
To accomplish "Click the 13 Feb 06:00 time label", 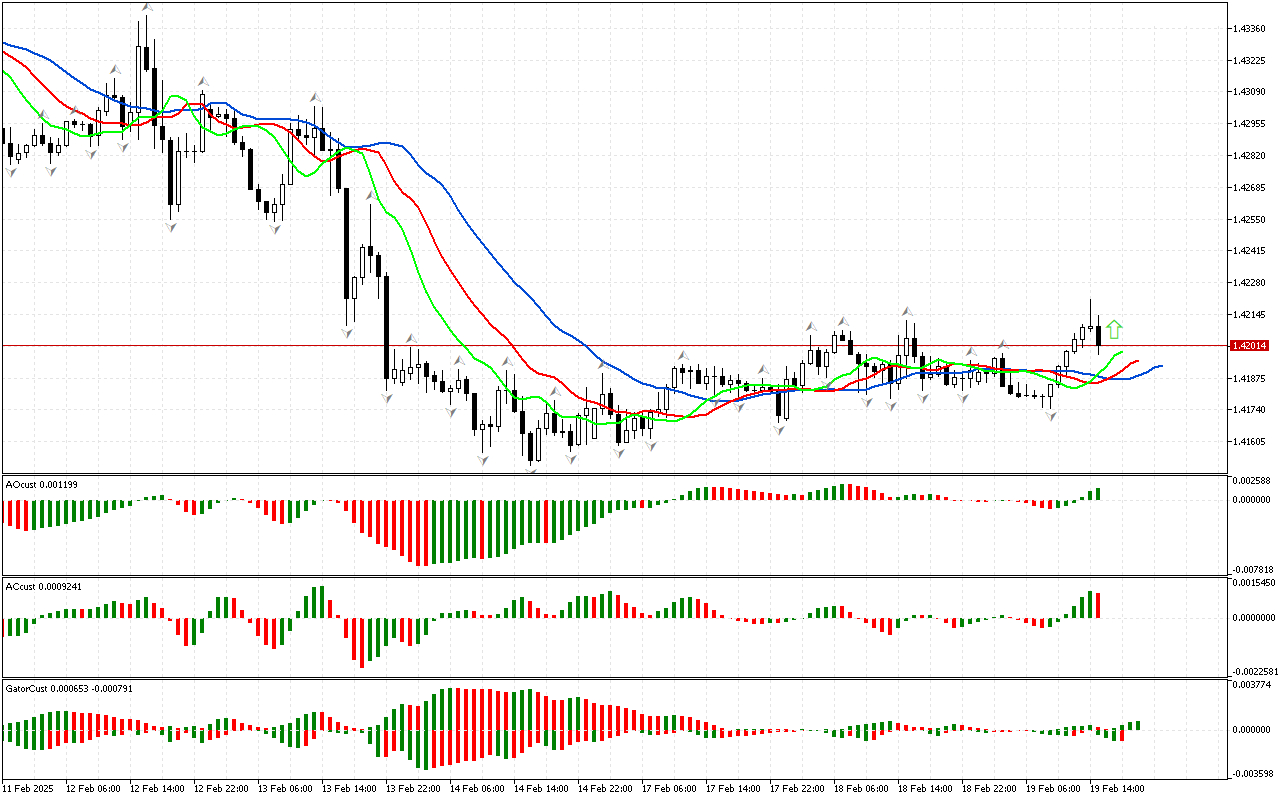I will coord(286,789).
